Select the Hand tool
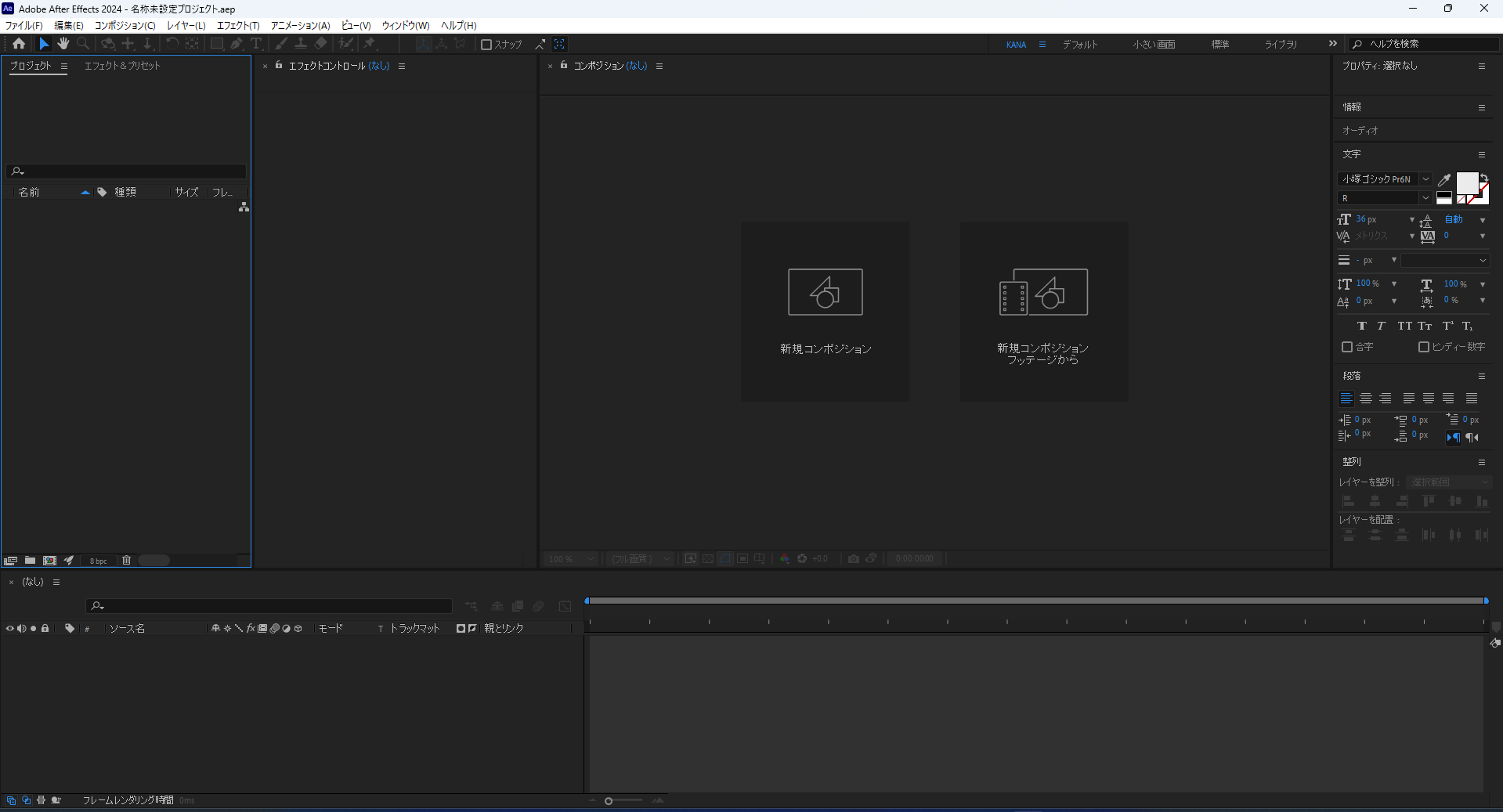The width and height of the screenshot is (1503, 812). click(x=63, y=44)
